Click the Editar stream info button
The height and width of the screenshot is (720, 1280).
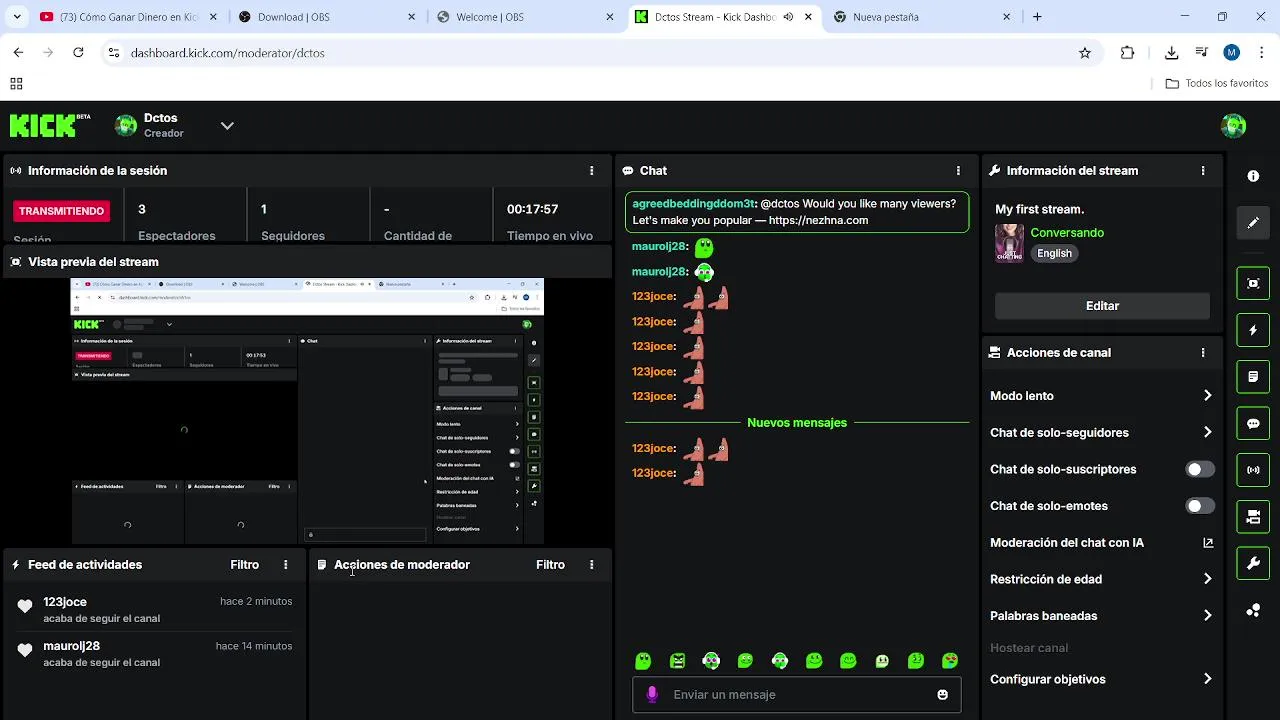(x=1102, y=306)
